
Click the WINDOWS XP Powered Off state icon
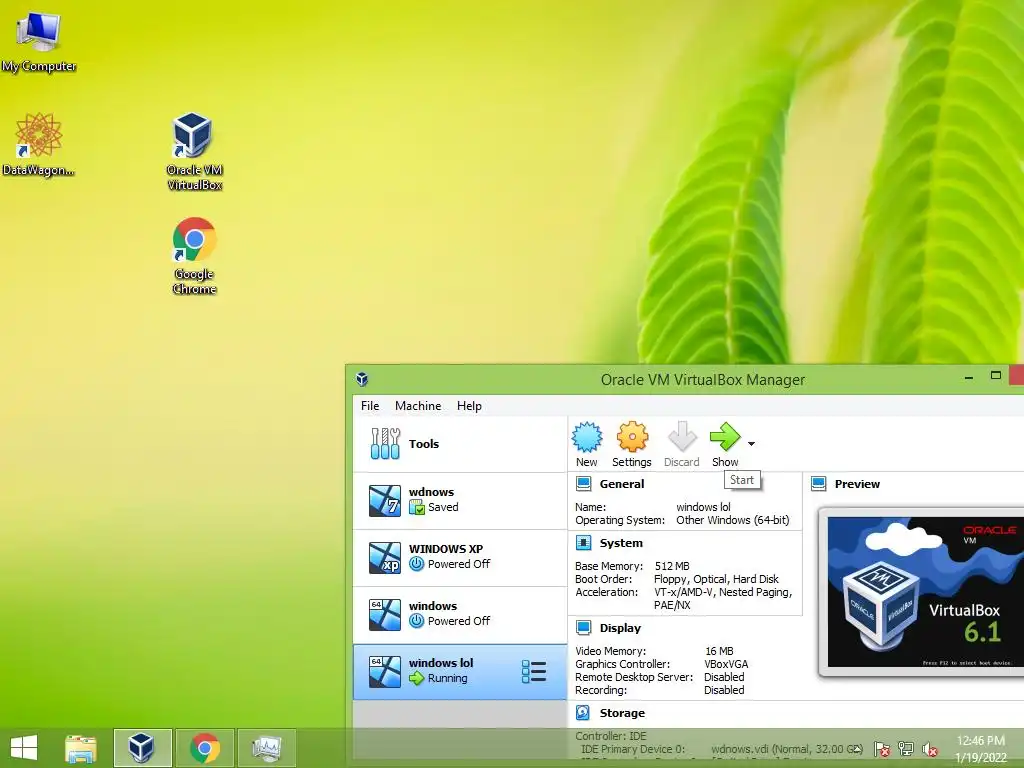417,564
